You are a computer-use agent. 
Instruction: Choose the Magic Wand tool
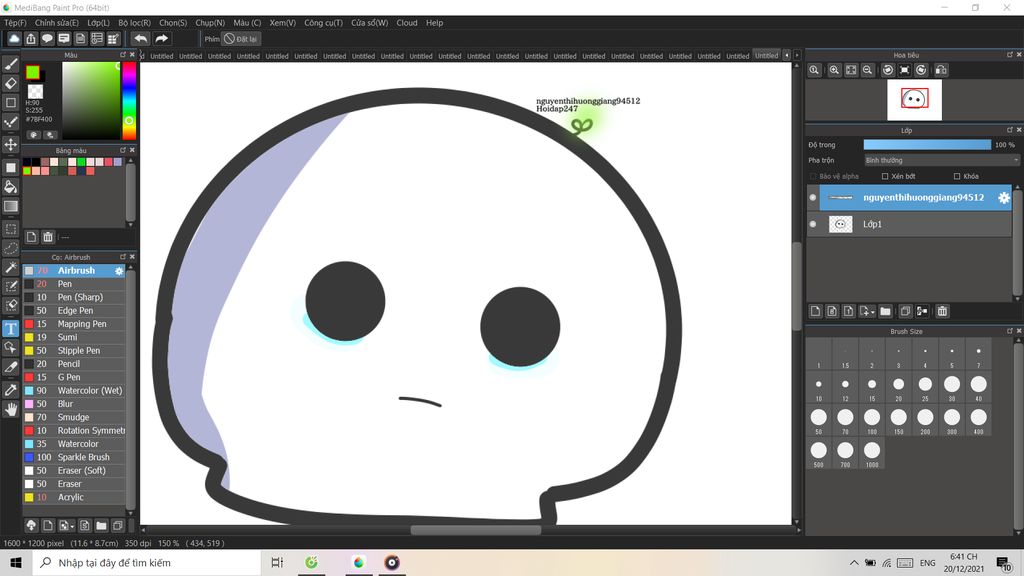click(x=11, y=267)
